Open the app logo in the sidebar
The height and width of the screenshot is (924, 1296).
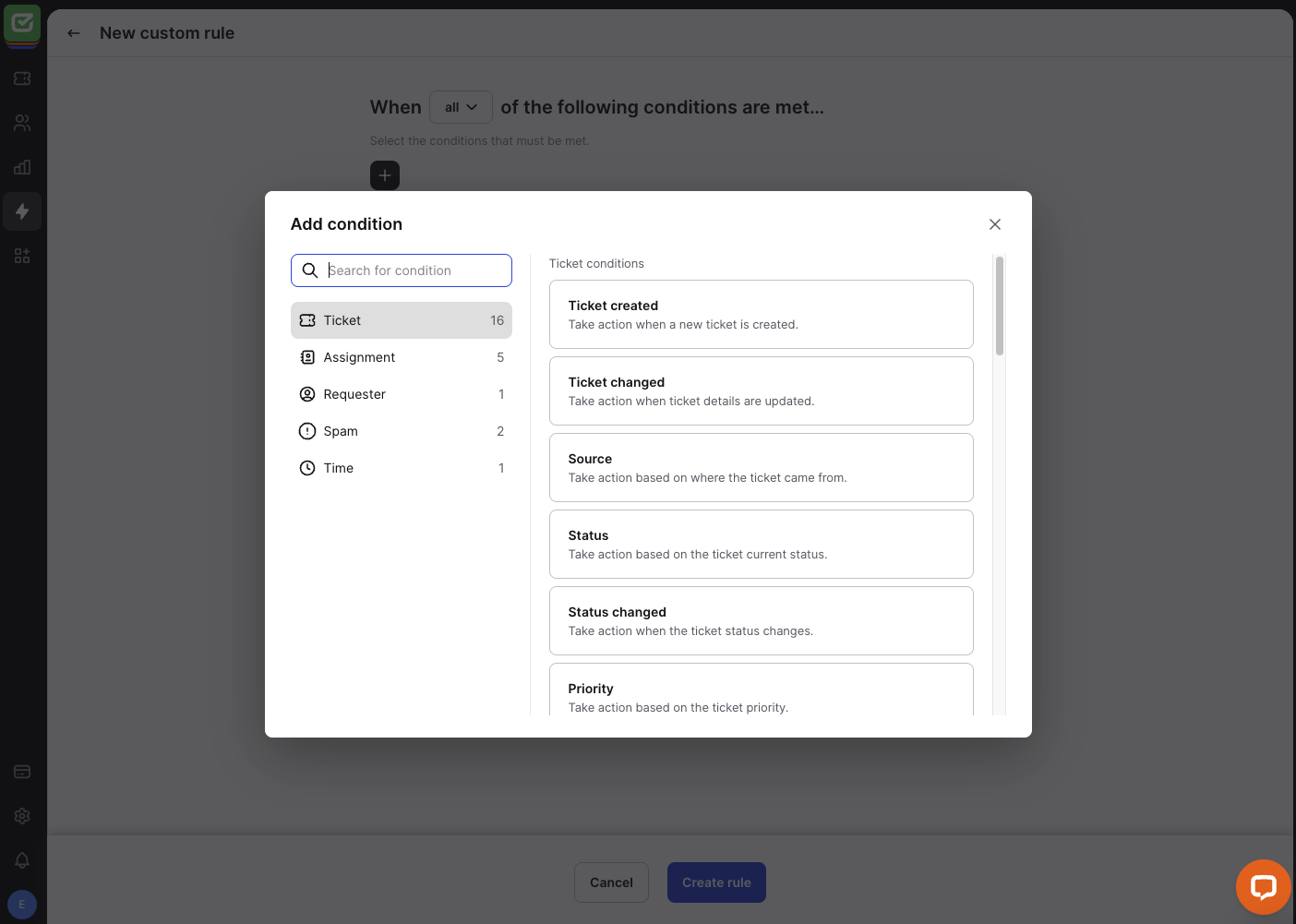click(22, 24)
